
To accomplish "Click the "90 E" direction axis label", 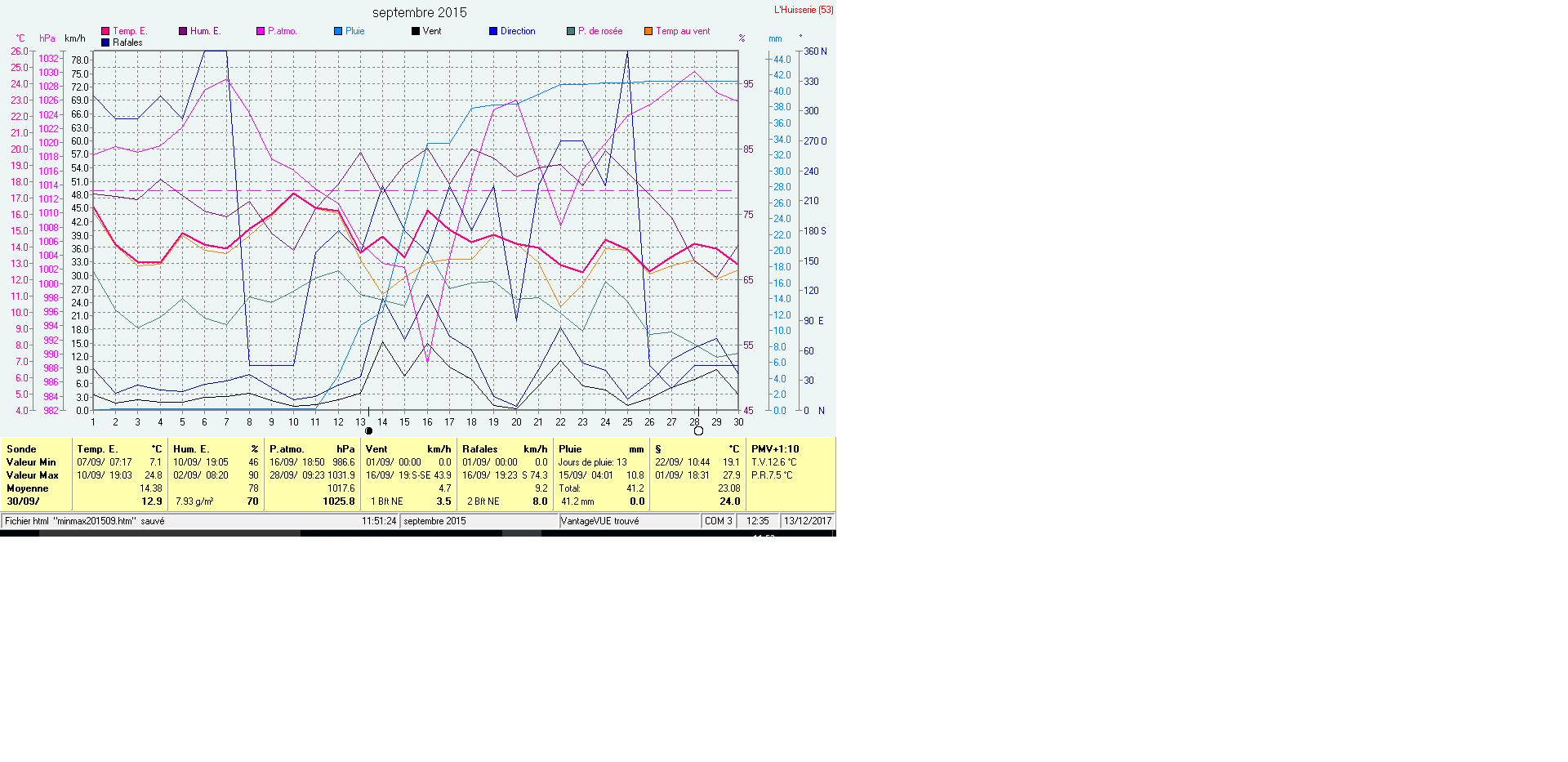I will pos(814,321).
